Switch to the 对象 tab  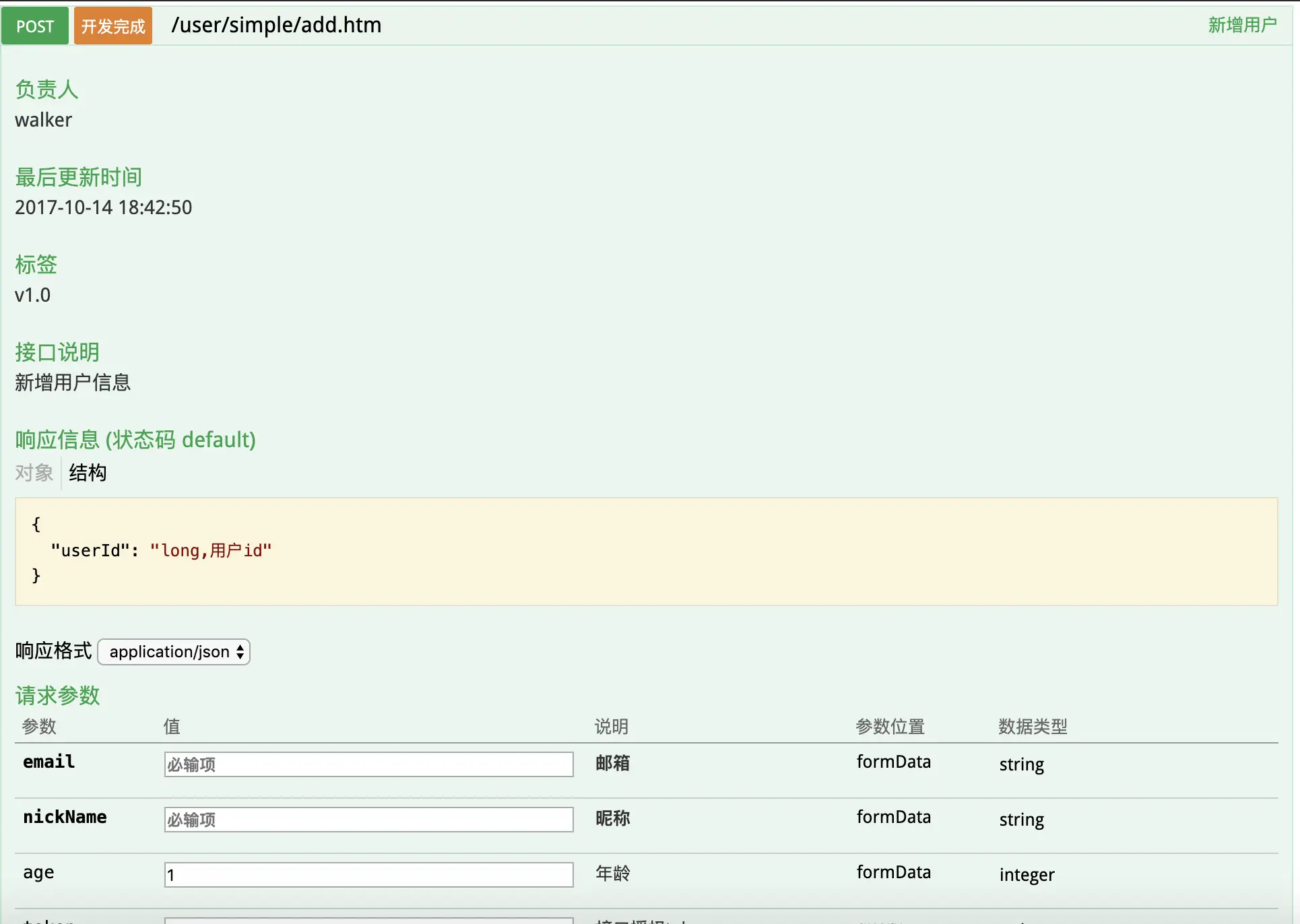[x=34, y=473]
